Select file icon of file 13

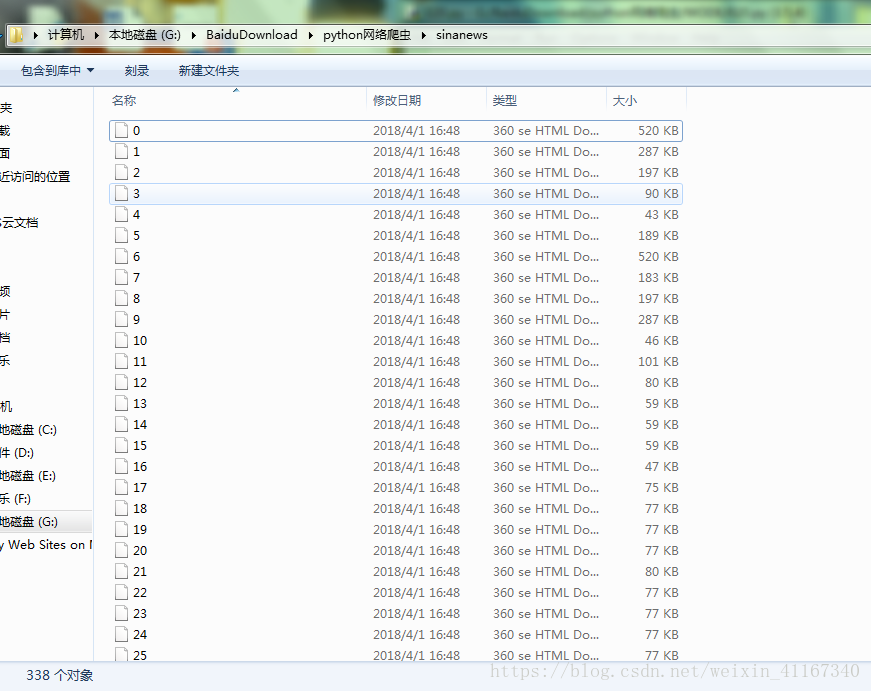[121, 404]
